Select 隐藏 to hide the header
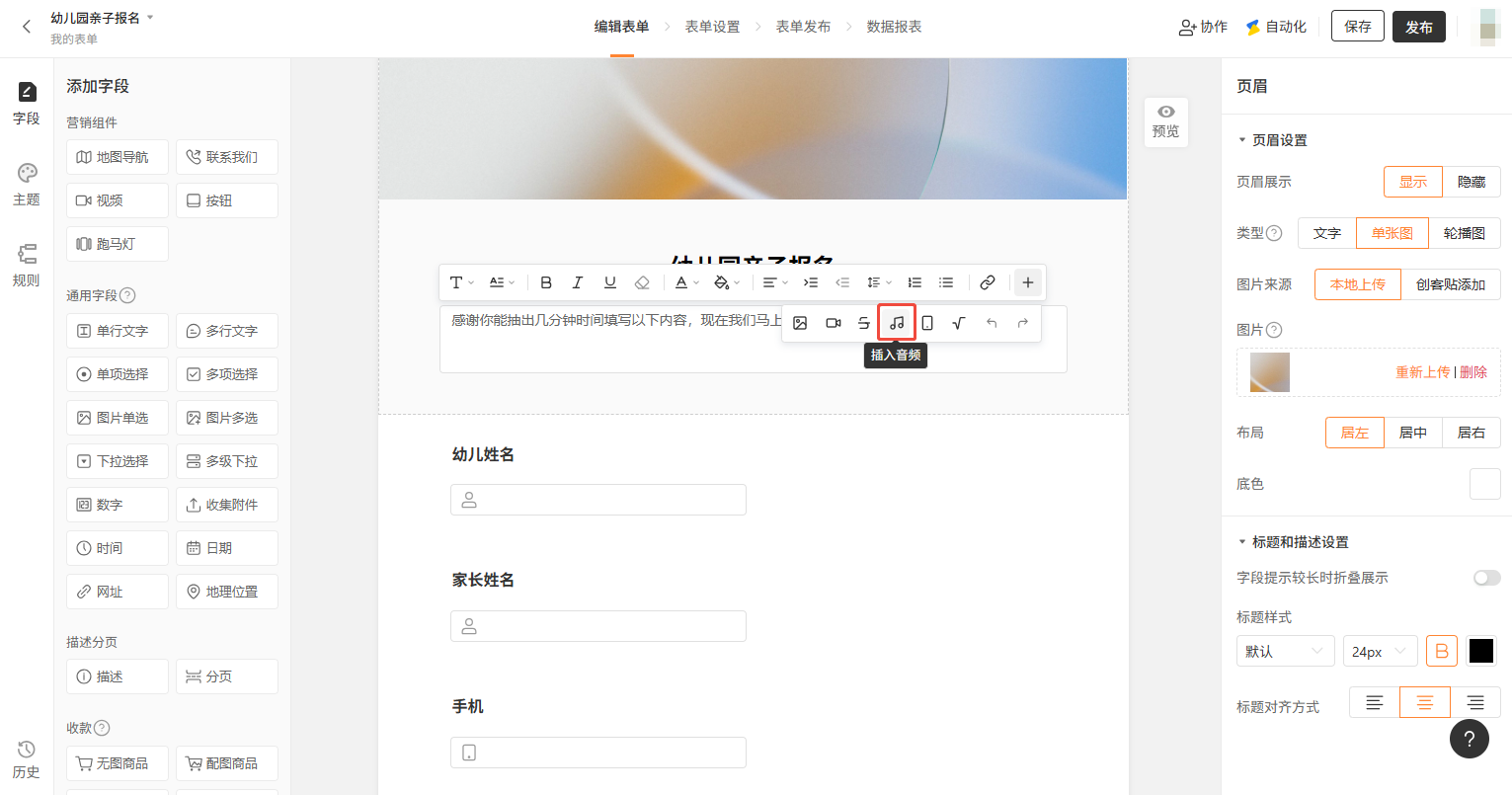 click(1471, 182)
